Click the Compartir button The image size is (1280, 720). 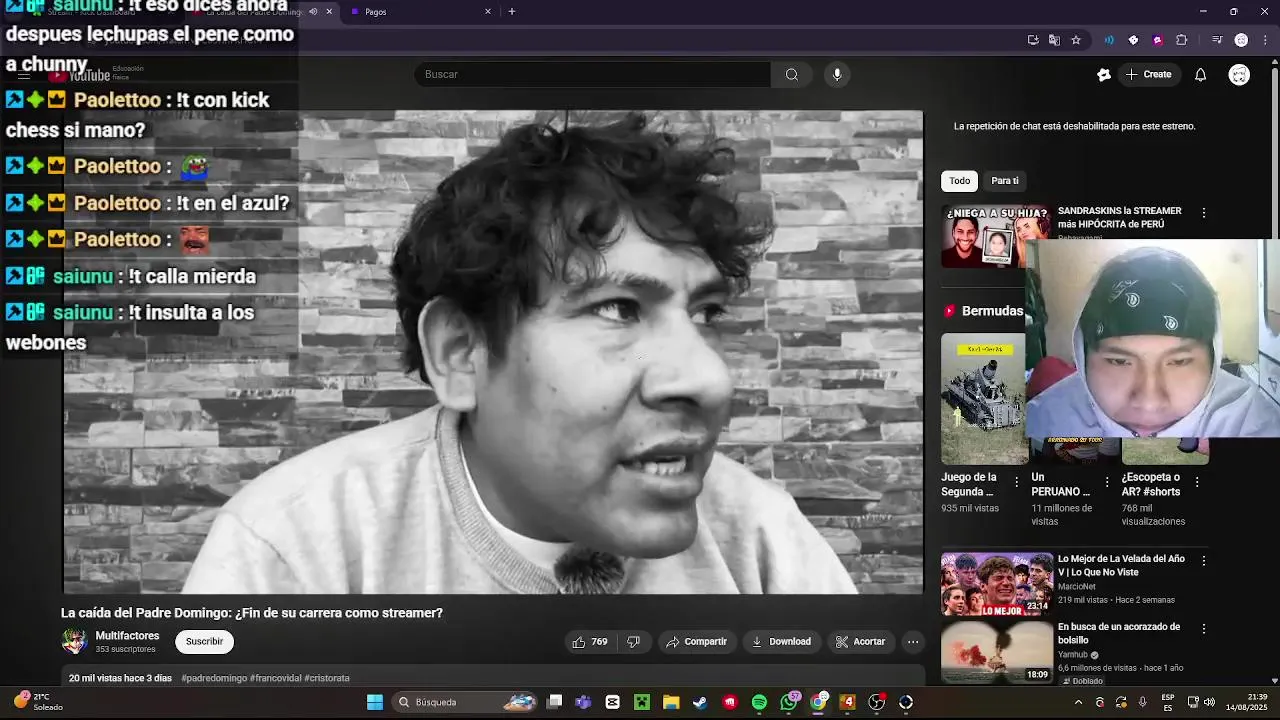696,642
